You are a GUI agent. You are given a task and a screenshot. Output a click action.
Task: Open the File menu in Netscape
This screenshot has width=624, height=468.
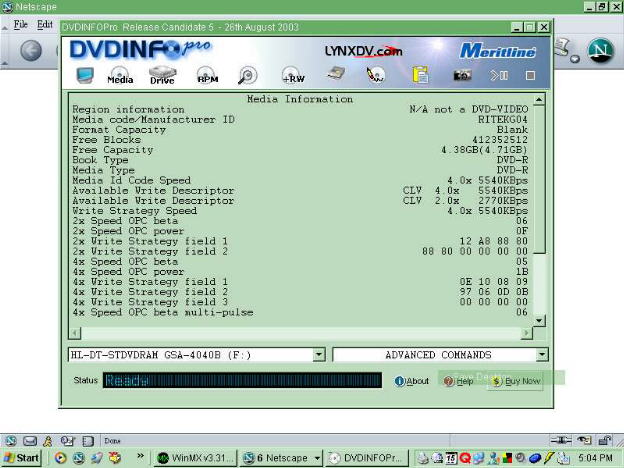pos(20,25)
